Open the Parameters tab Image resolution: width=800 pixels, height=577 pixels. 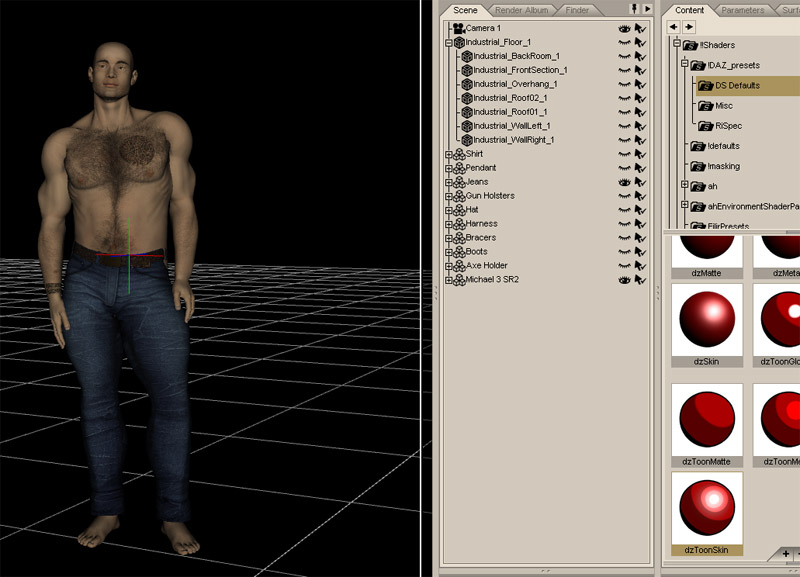742,10
